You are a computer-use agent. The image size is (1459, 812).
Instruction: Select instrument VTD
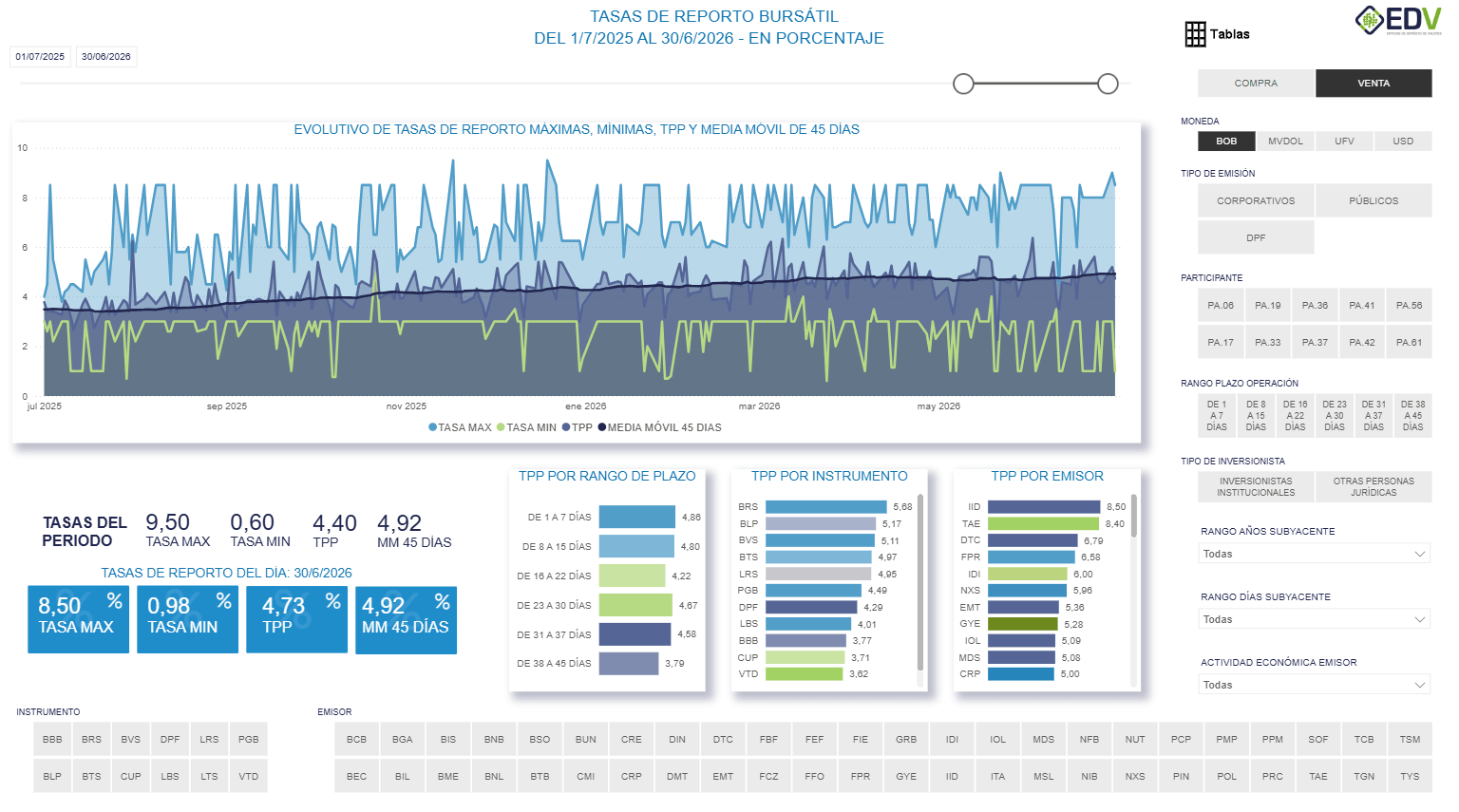tap(249, 777)
